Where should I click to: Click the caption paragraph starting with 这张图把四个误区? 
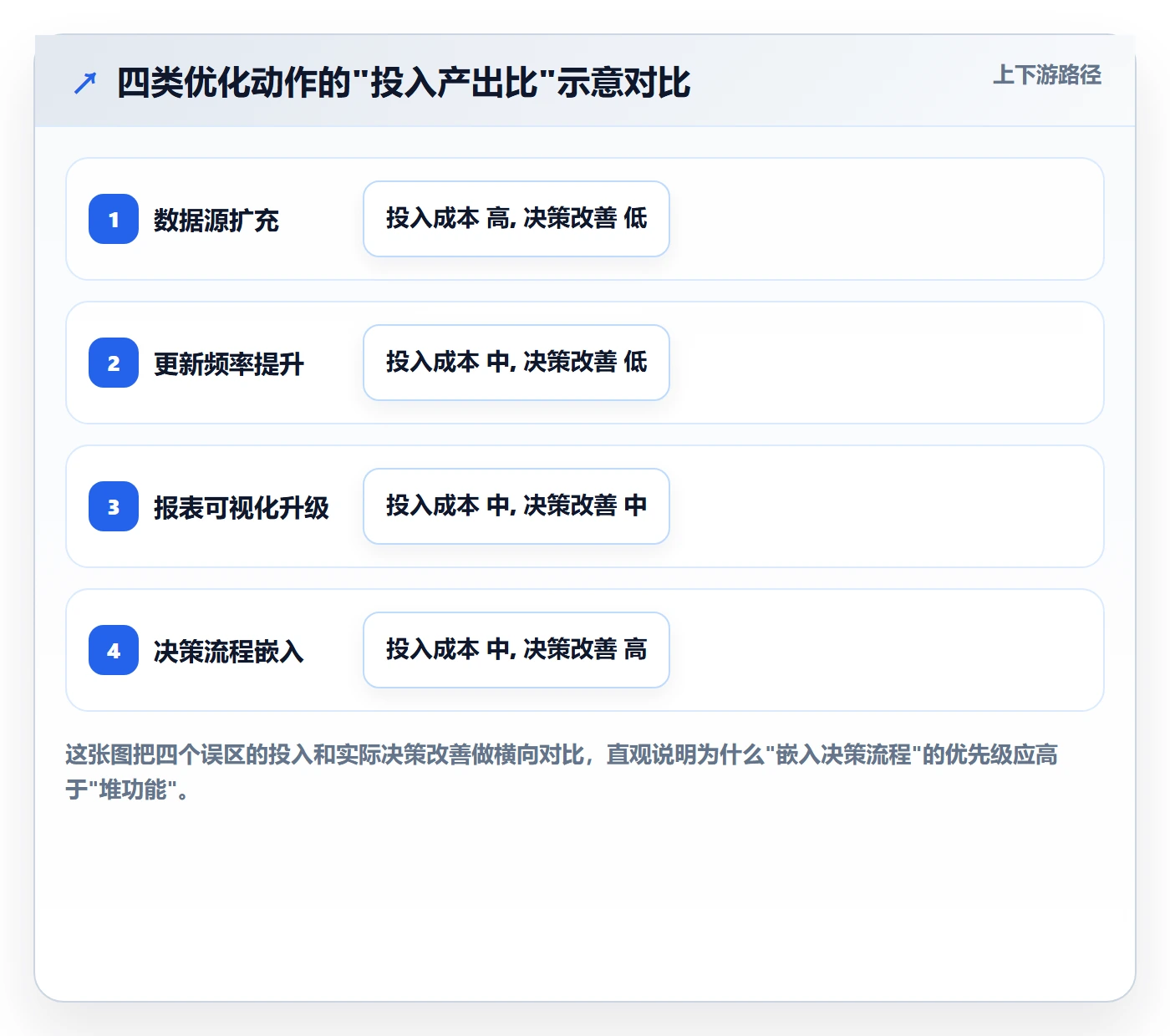pos(562,772)
